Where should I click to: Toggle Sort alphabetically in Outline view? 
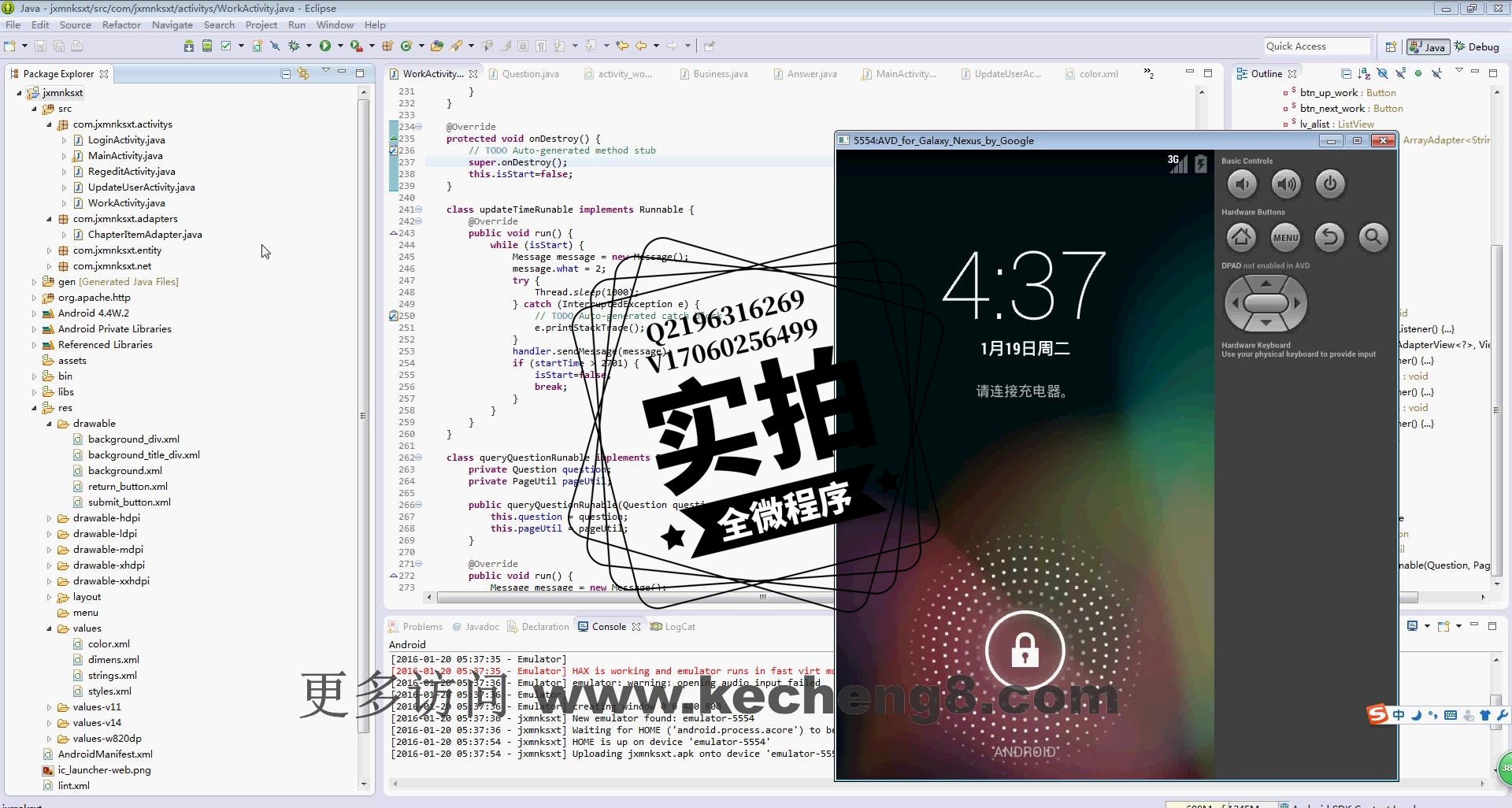[1364, 73]
